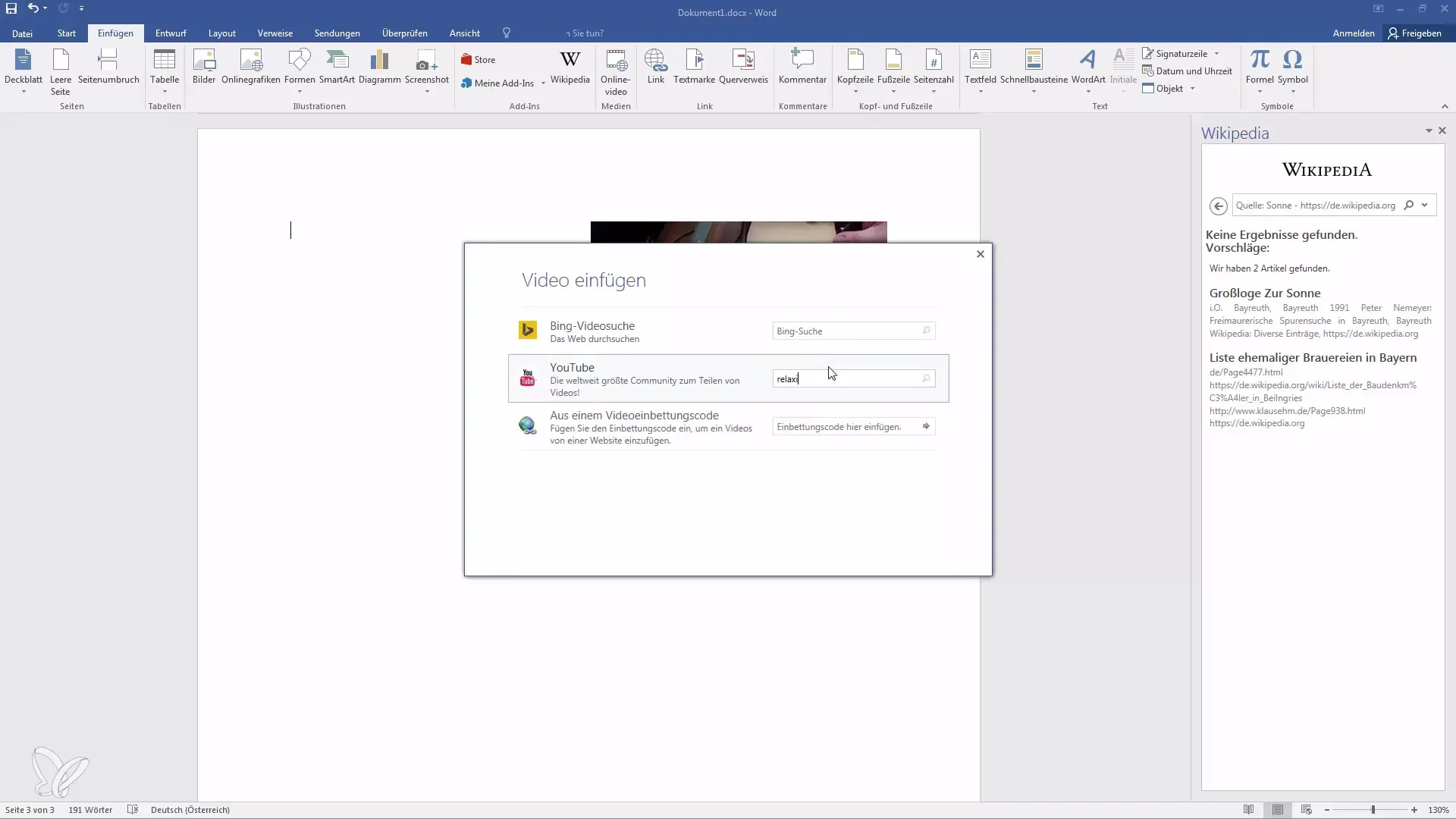
Task: Open the Datei tab
Action: [x=22, y=33]
